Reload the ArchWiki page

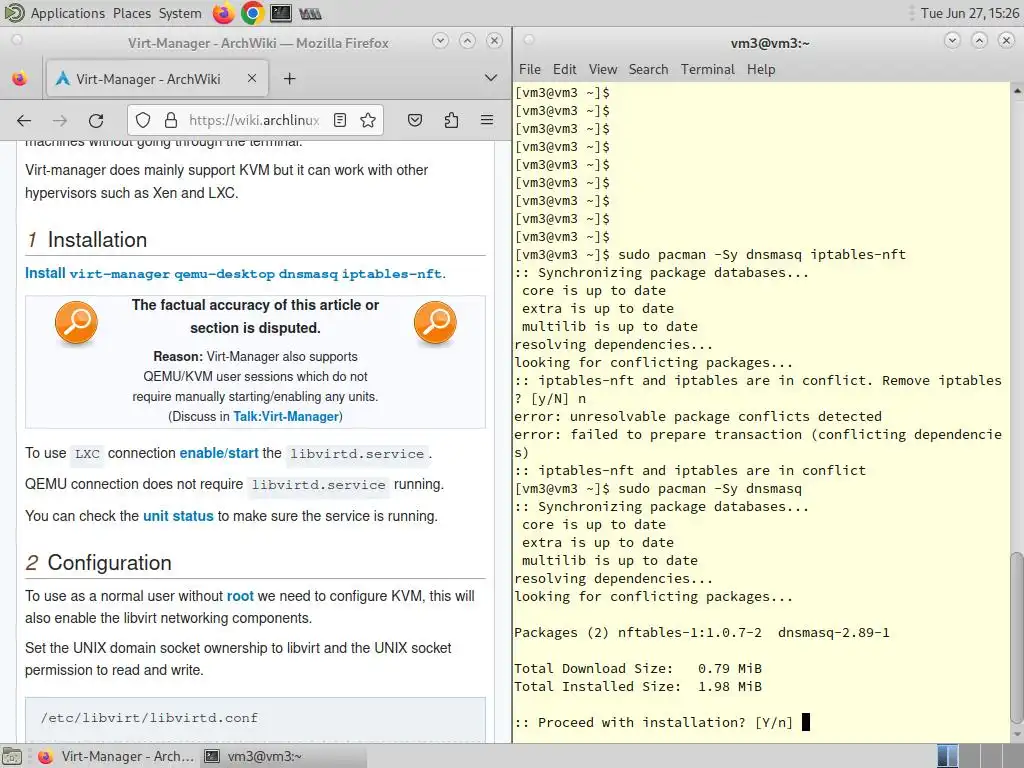coord(96,120)
